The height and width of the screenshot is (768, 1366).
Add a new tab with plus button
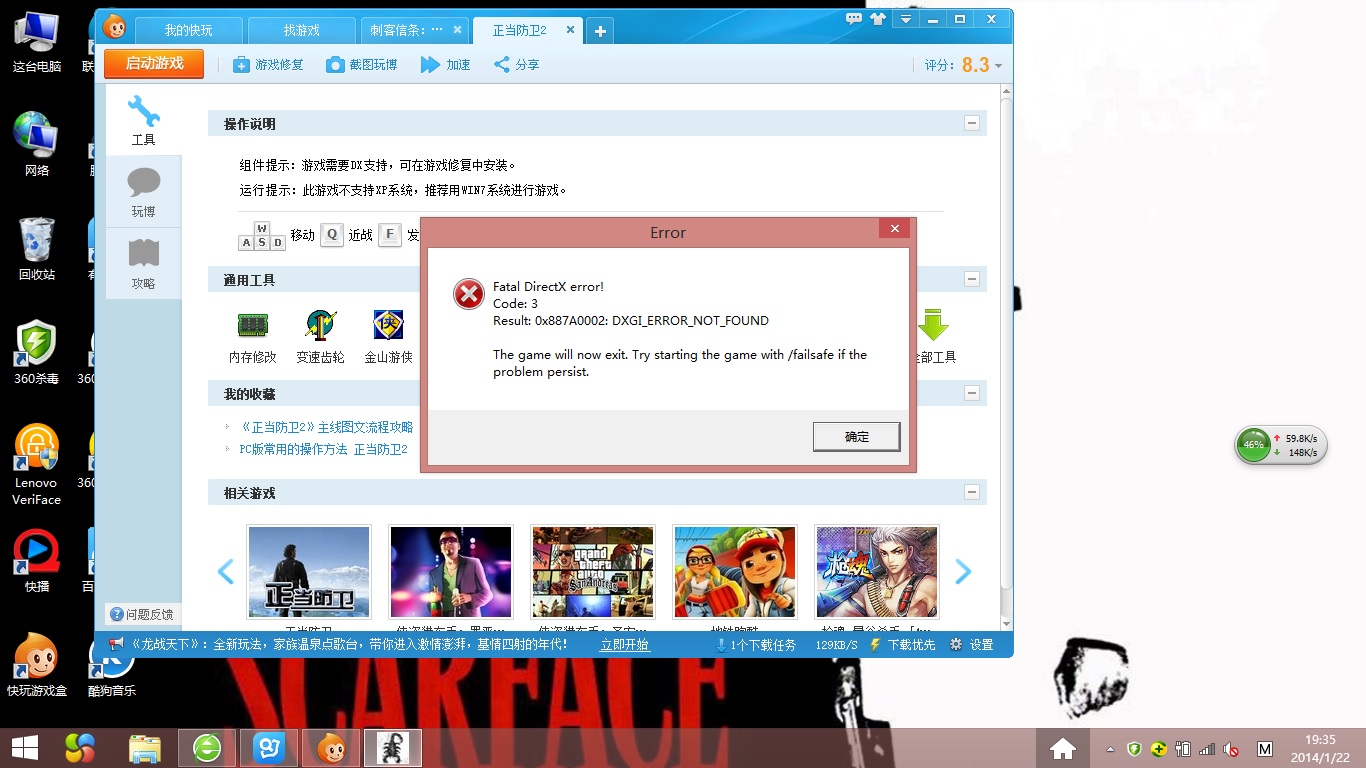[x=600, y=31]
